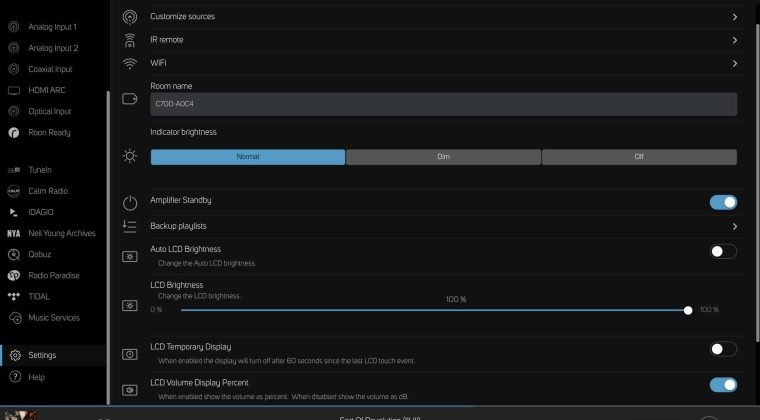Viewport: 760px width, 420px height.
Task: Select the Qobuz icon in sidebar
Action: (x=14, y=254)
